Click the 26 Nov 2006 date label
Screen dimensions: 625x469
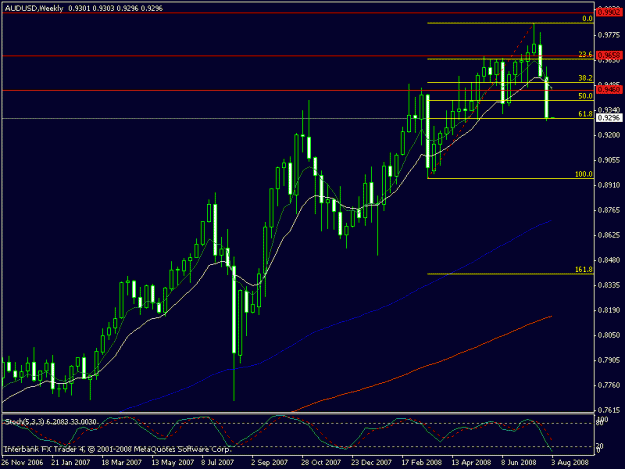point(22,463)
